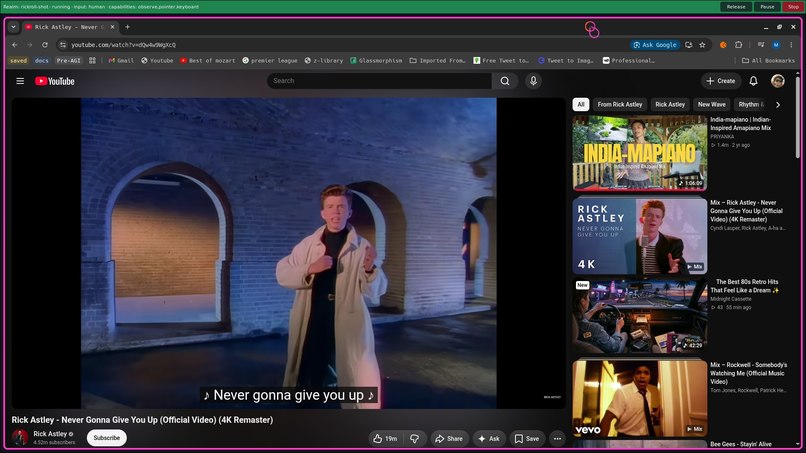The height and width of the screenshot is (453, 806).
Task: Open the Chrome profile M icon
Action: click(x=776, y=45)
